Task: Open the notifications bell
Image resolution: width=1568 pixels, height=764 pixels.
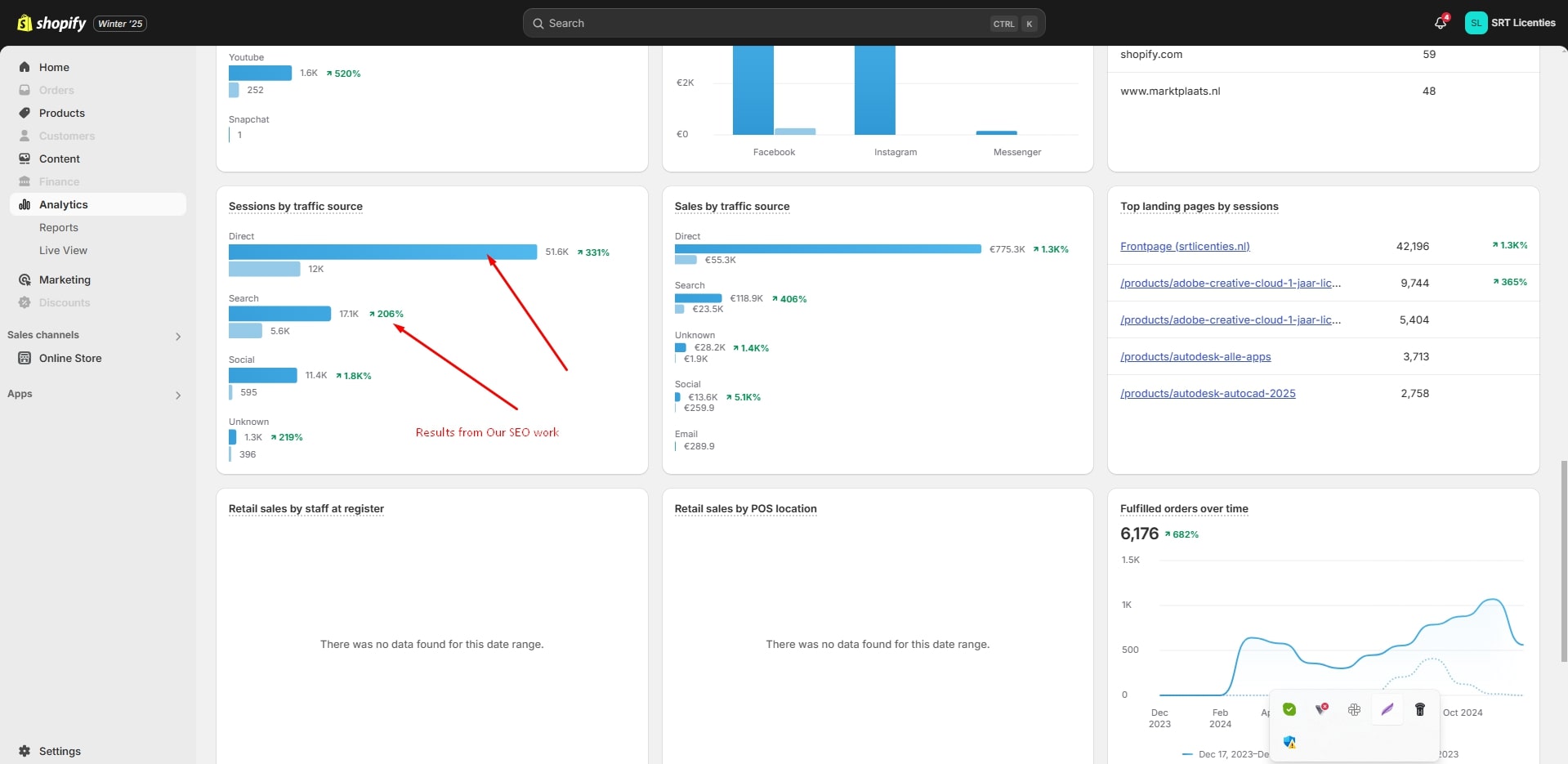Action: pos(1440,23)
